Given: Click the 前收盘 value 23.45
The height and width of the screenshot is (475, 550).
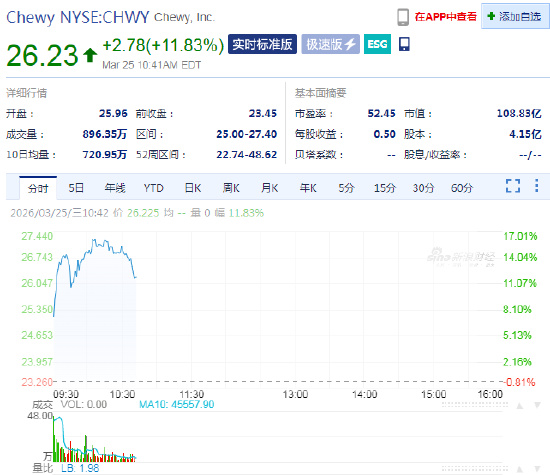Looking at the screenshot, I should (x=263, y=113).
